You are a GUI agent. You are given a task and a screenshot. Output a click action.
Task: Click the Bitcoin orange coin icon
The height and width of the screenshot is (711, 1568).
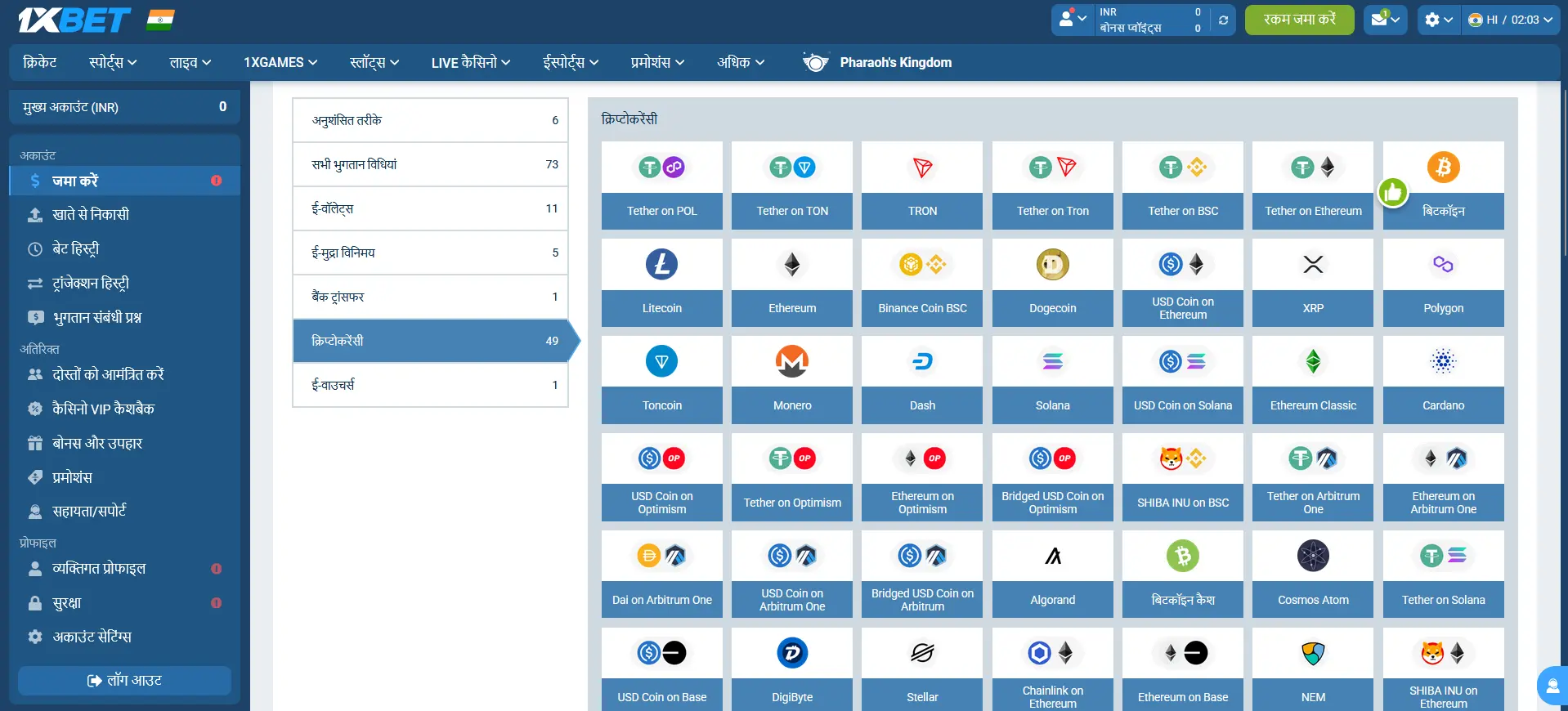[x=1443, y=168]
